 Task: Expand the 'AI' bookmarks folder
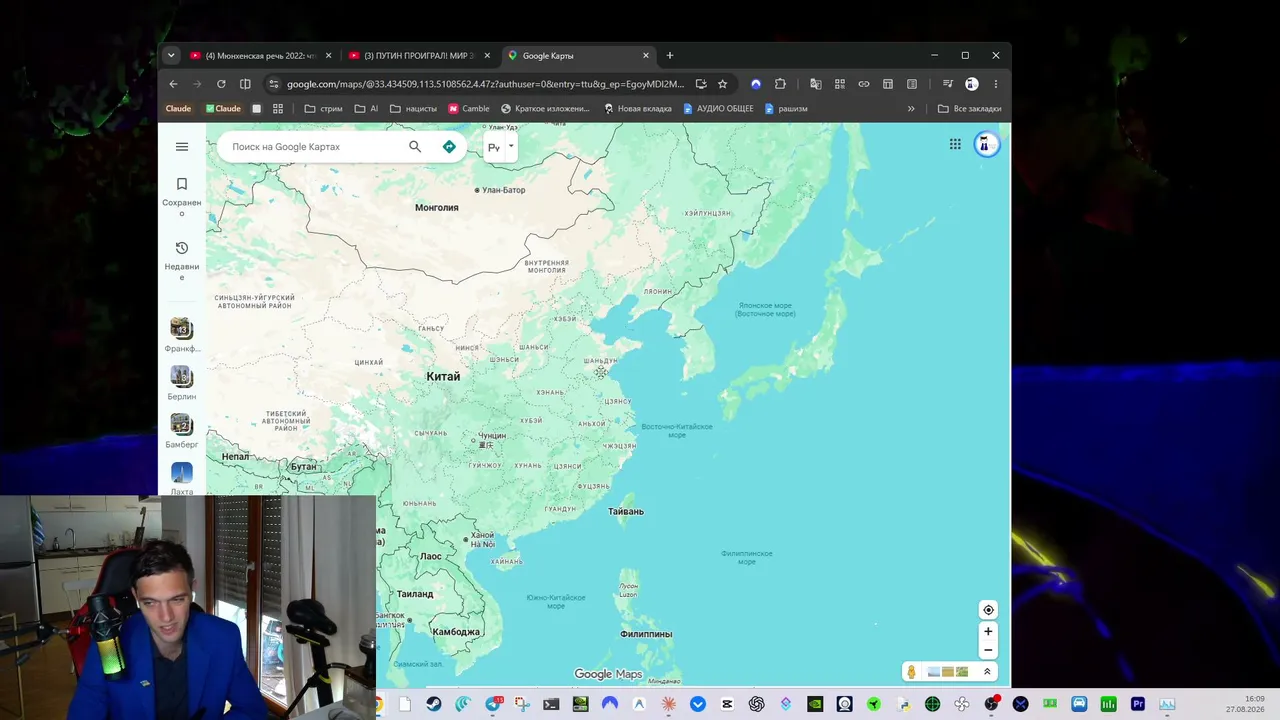click(366, 109)
